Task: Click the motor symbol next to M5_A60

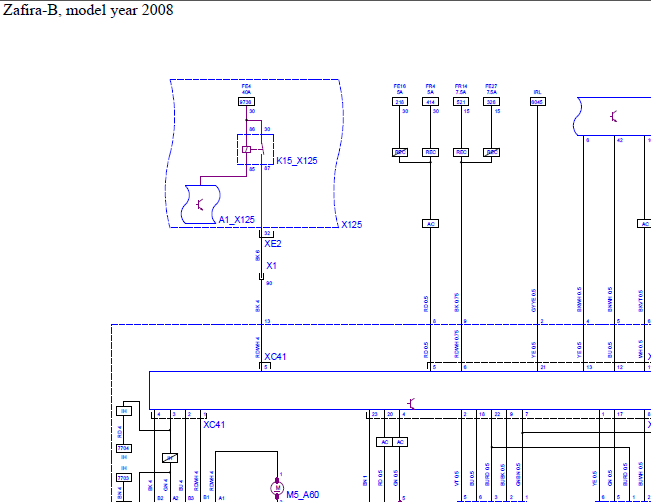Action: click(x=277, y=488)
